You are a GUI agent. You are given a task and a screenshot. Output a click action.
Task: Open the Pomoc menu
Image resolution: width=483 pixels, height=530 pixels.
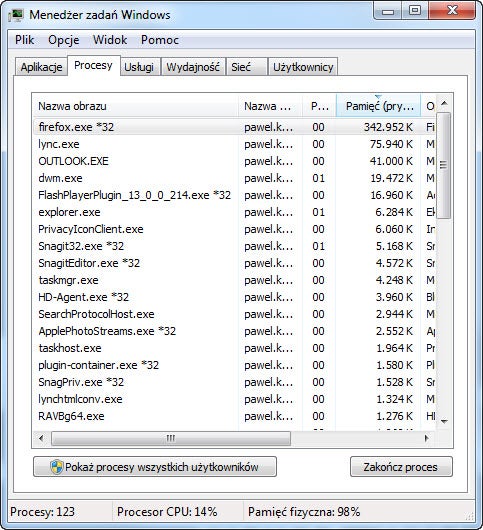pos(160,40)
